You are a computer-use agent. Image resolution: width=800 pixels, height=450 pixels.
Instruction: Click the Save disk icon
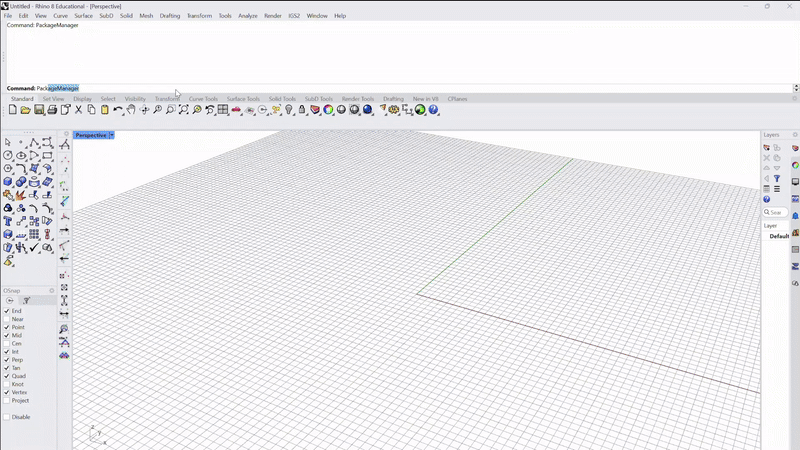39,110
